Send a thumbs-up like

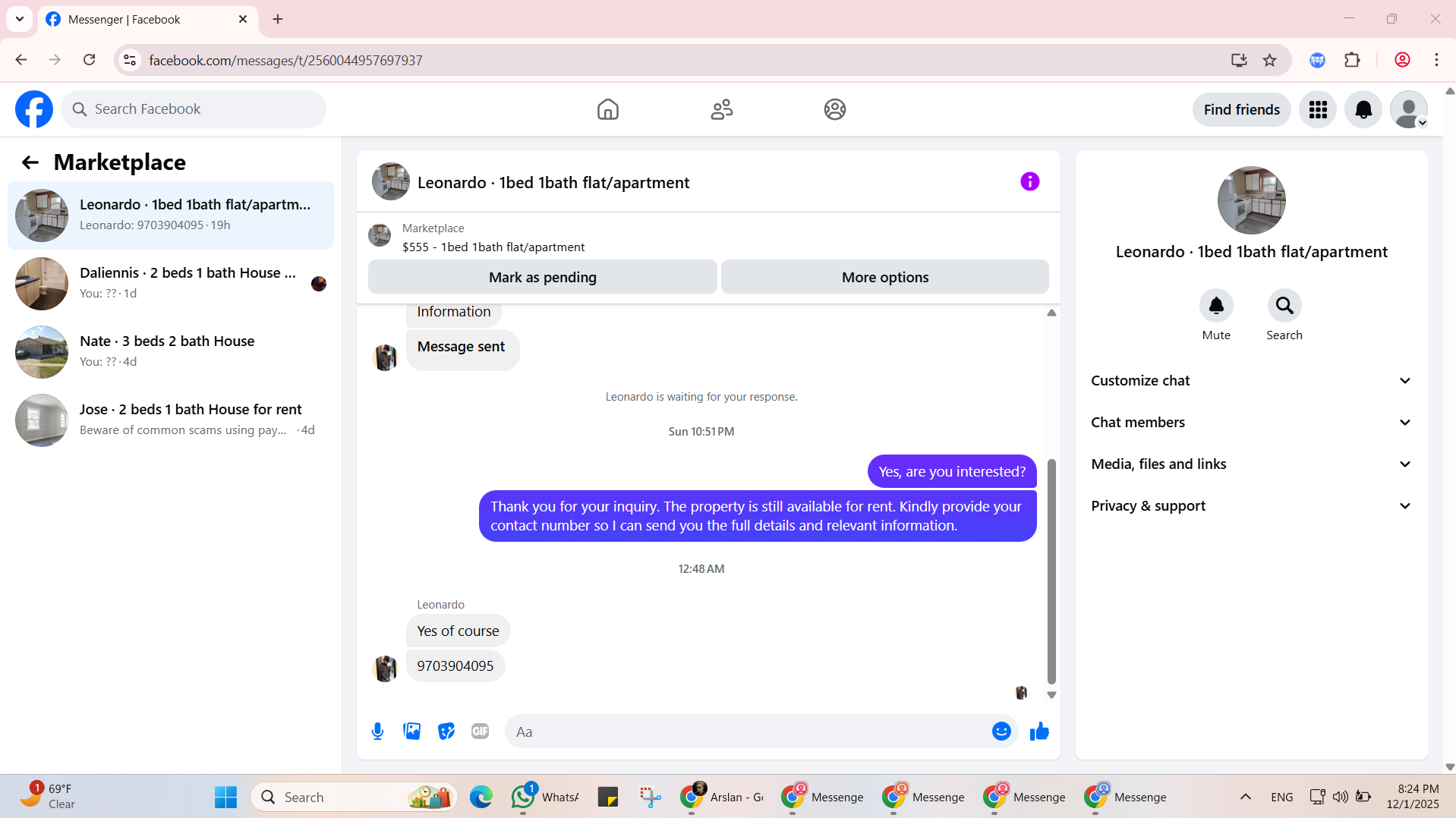(x=1039, y=731)
